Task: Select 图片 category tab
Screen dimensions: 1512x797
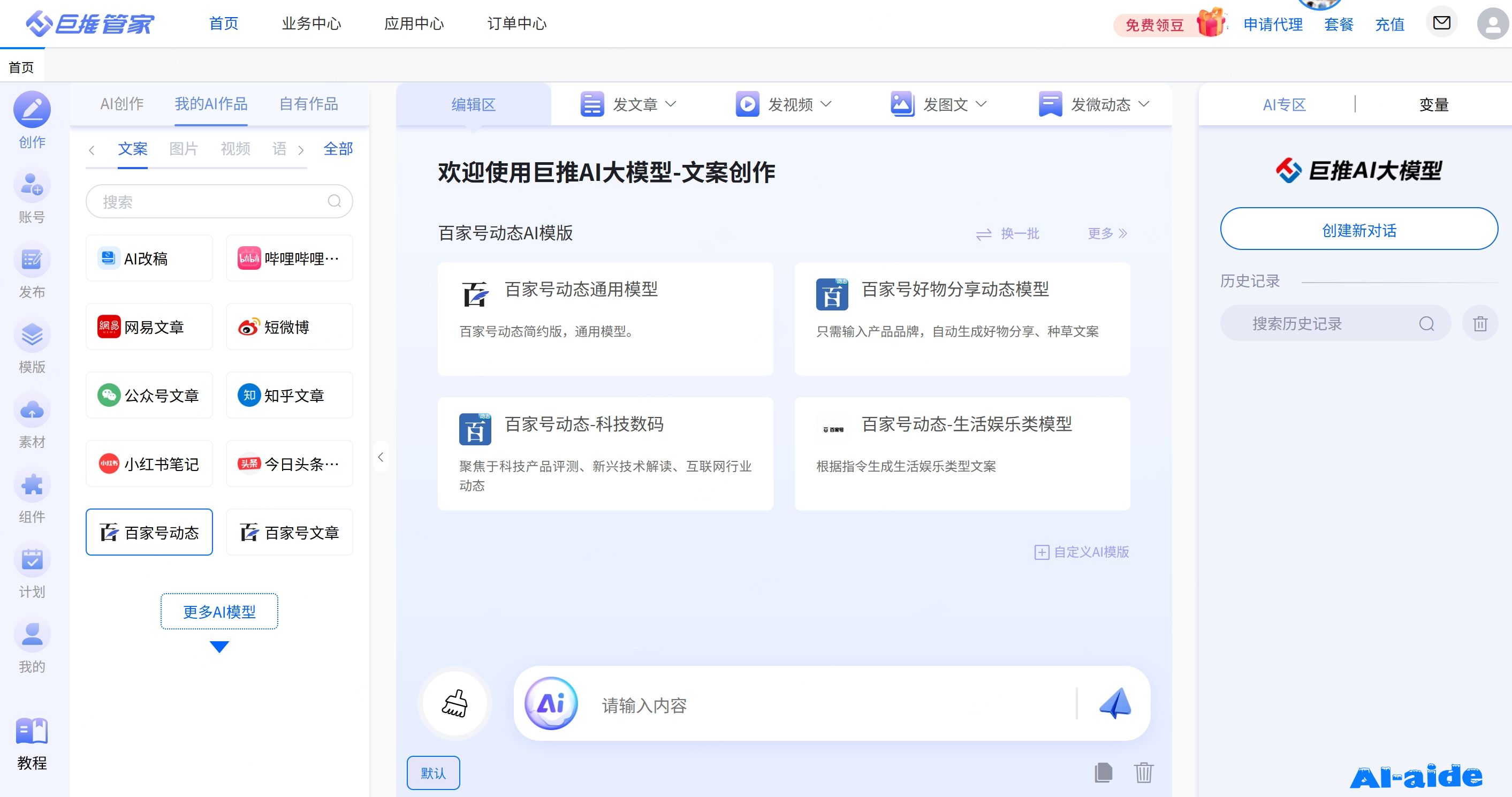Action: click(x=184, y=148)
